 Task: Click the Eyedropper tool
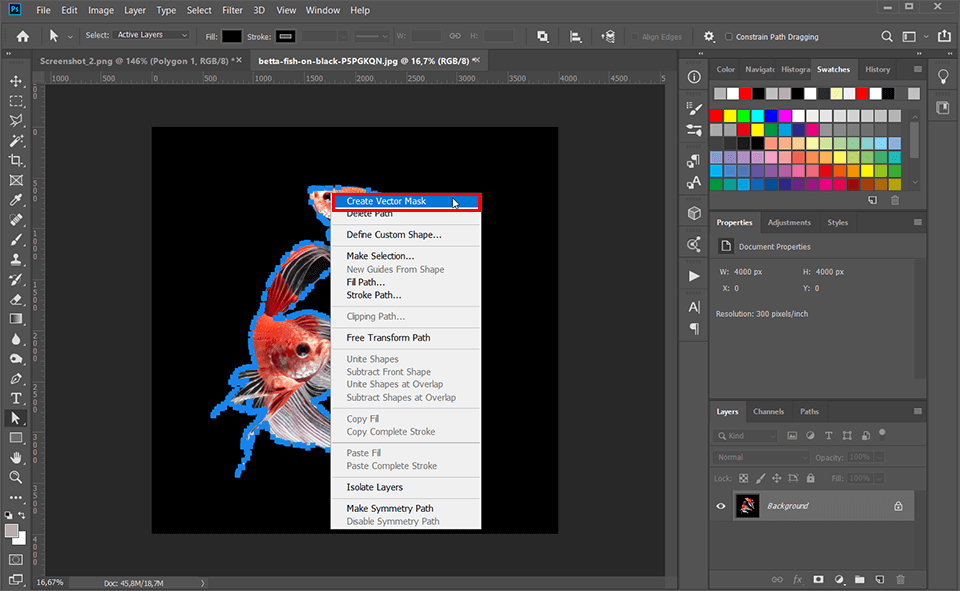(x=17, y=200)
